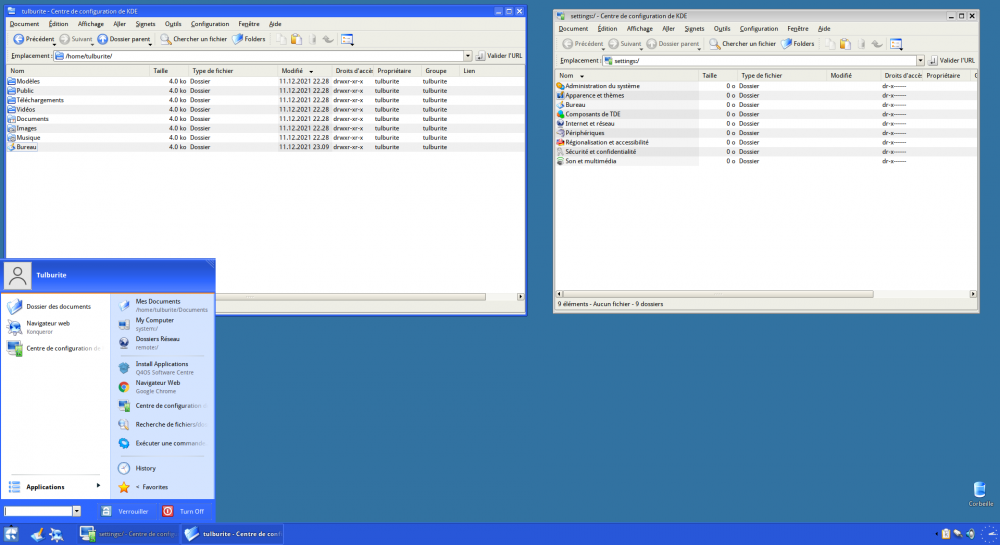The height and width of the screenshot is (545, 1000).
Task: Click Turn Off button
Action: (184, 511)
